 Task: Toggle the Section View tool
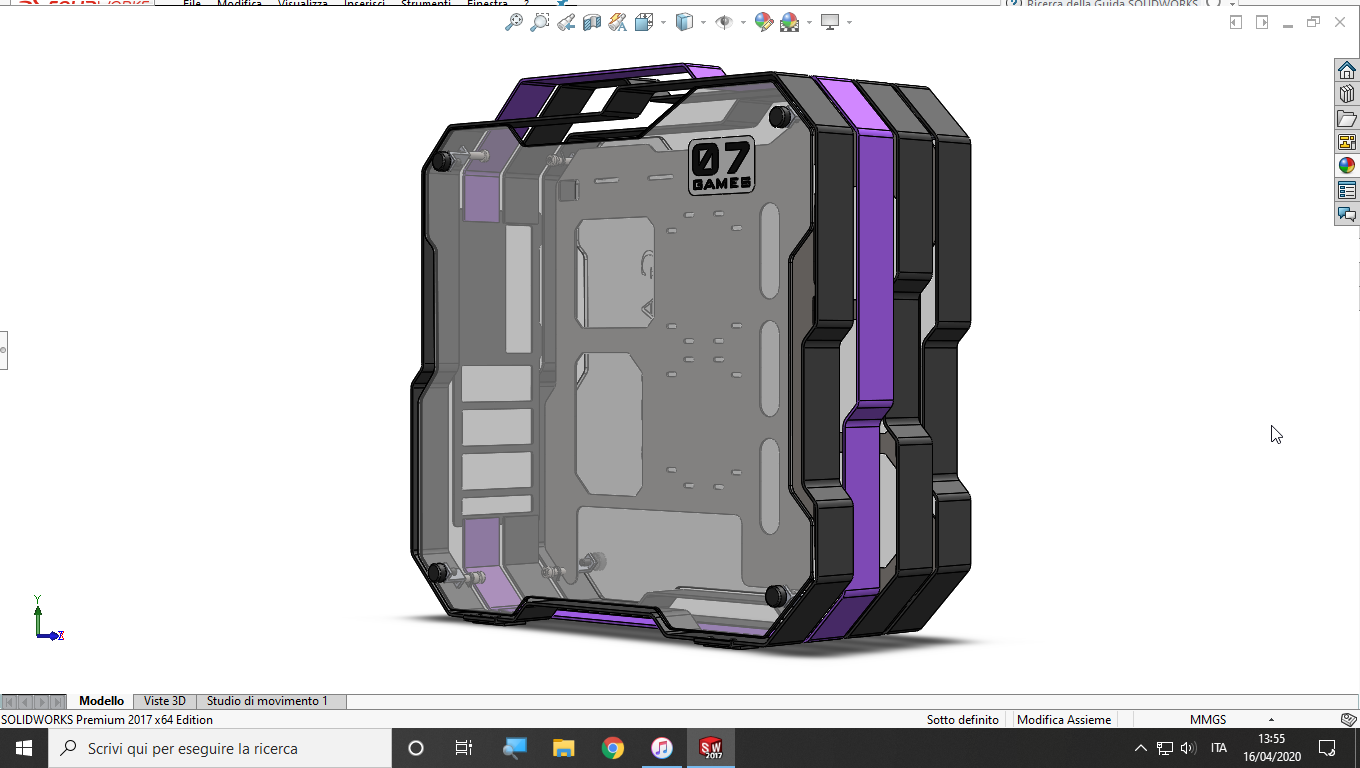coord(592,22)
